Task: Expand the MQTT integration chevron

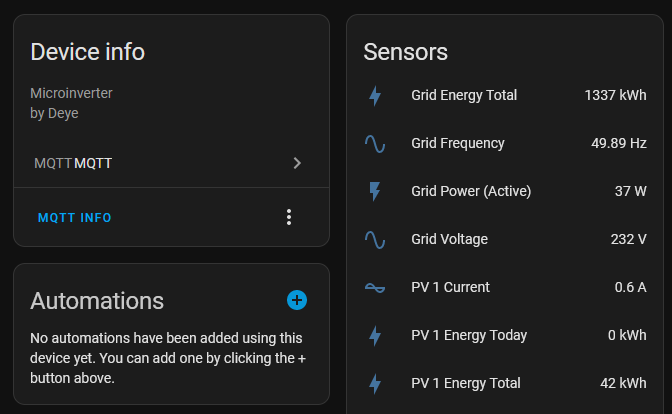Action: click(x=297, y=163)
